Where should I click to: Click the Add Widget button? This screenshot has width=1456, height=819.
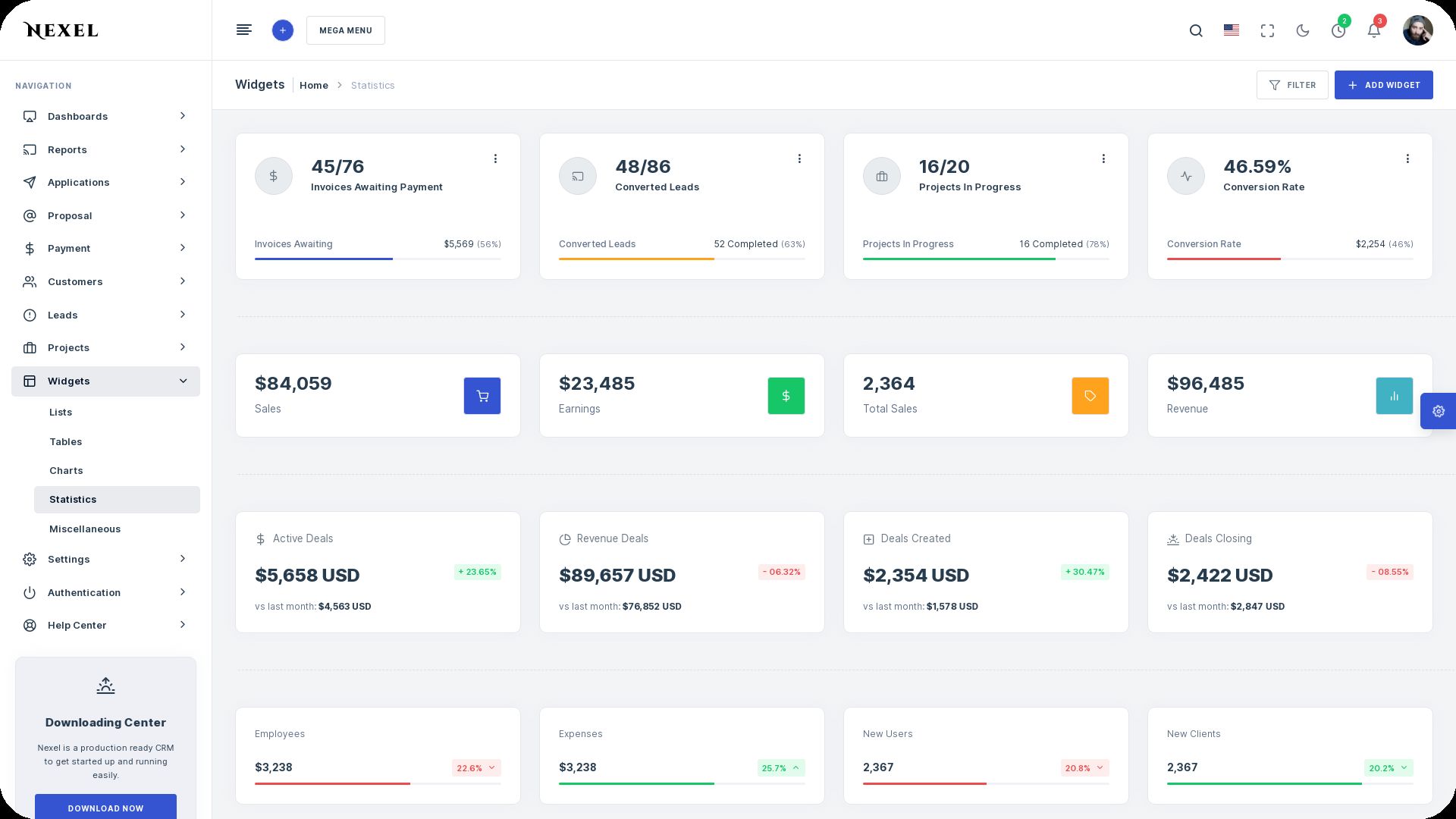click(1383, 85)
